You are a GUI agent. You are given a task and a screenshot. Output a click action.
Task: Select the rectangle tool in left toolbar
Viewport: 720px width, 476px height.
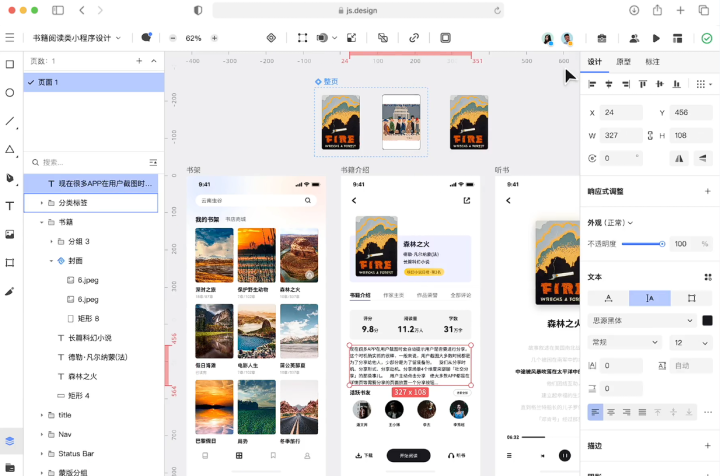[10, 64]
